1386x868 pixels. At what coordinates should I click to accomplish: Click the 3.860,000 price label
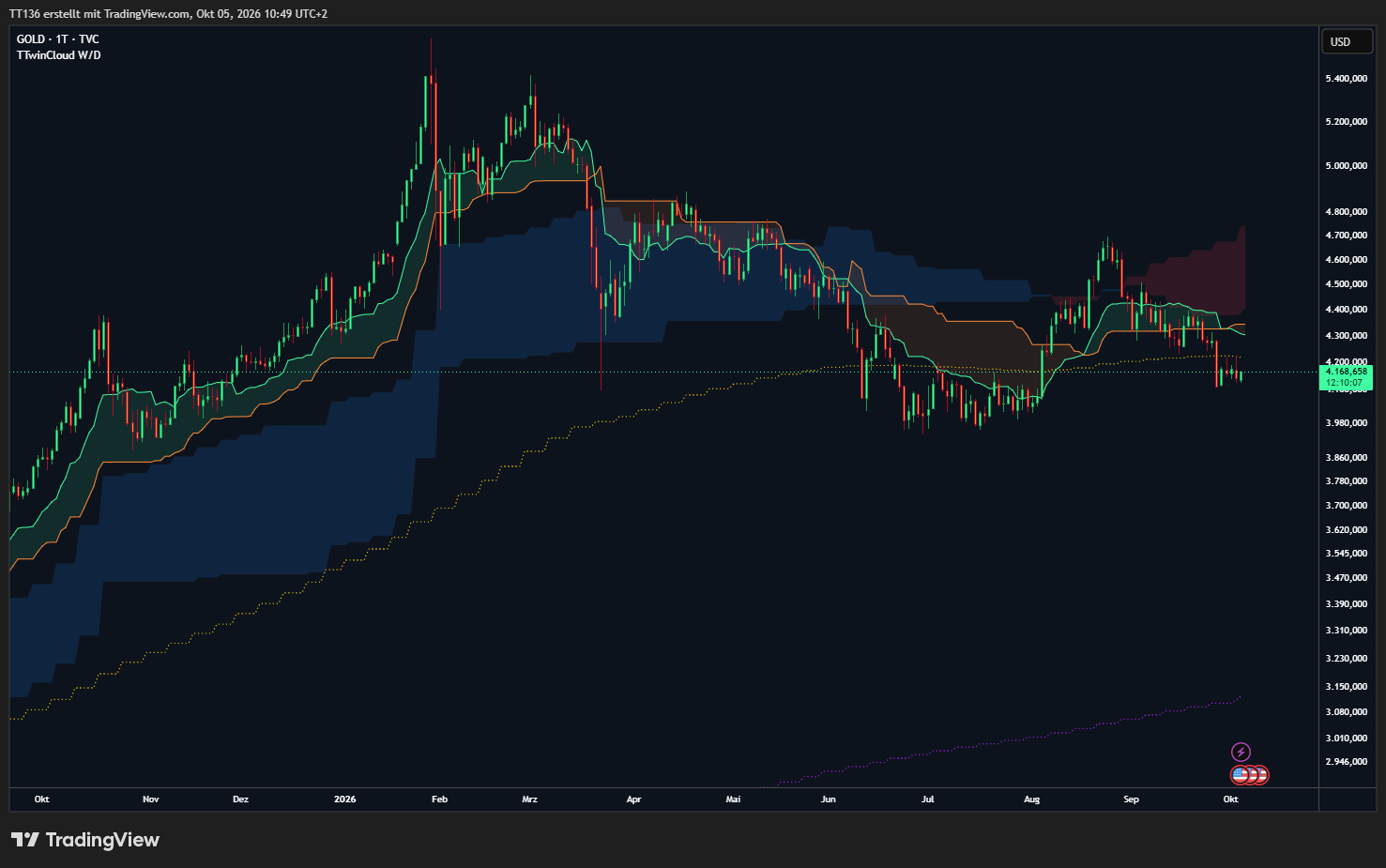pyautogui.click(x=1346, y=458)
